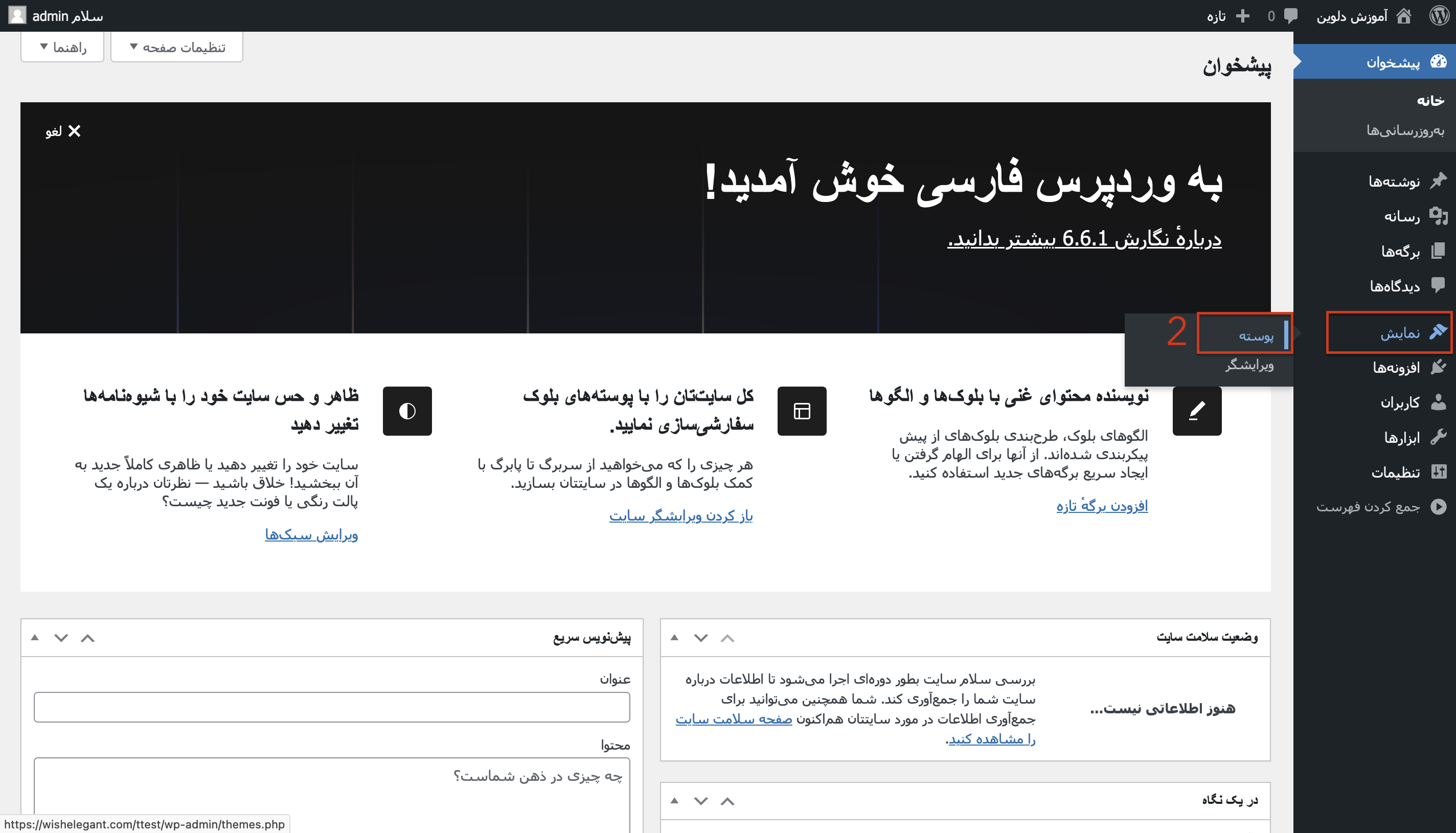Click the pin icon beside نوشته‌ها

tap(1439, 182)
